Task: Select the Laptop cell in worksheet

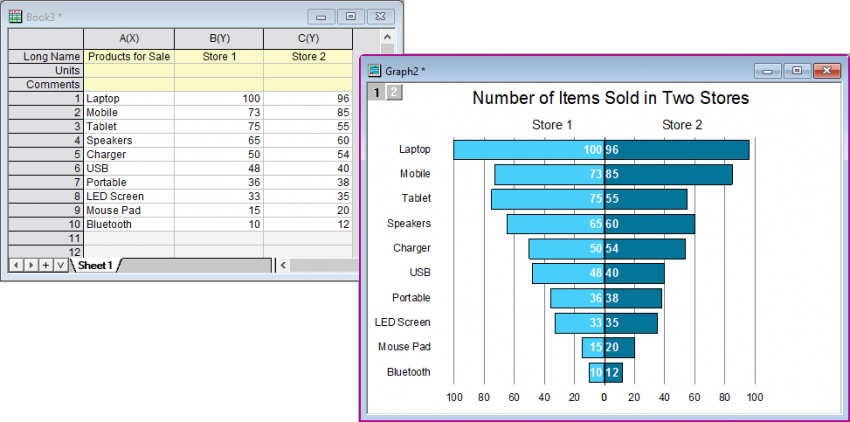Action: point(129,99)
